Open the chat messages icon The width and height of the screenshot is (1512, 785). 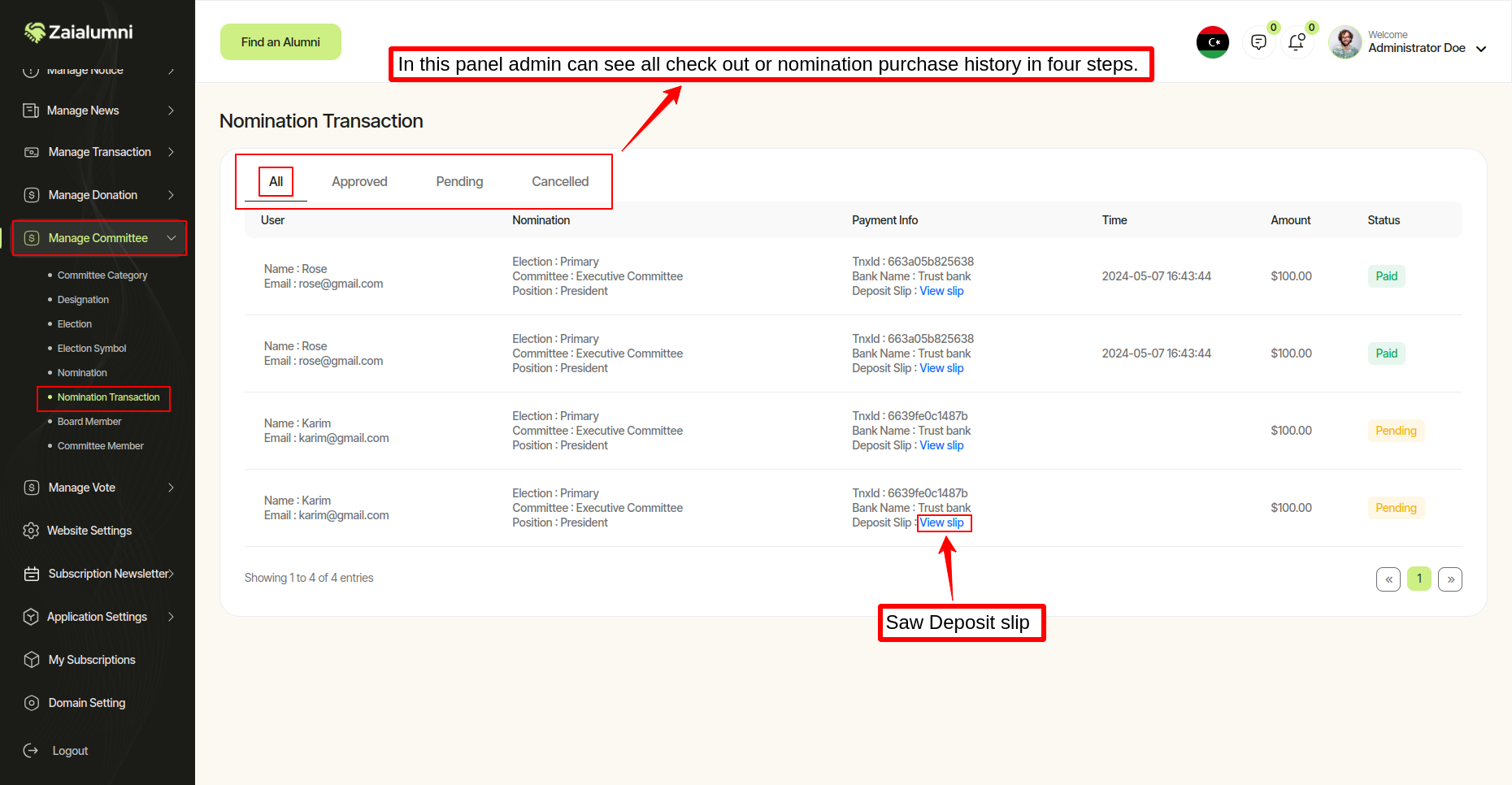pos(1258,42)
